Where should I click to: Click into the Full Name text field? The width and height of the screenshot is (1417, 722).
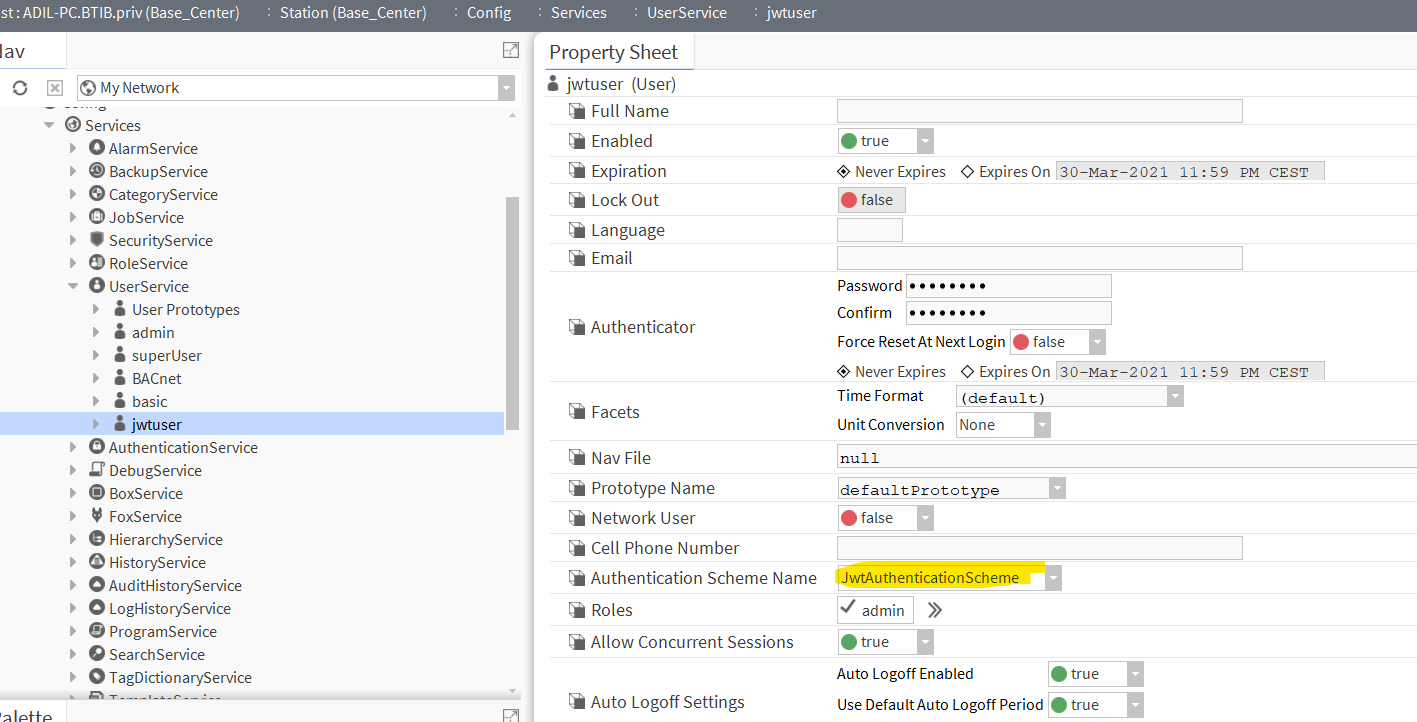click(x=1039, y=111)
